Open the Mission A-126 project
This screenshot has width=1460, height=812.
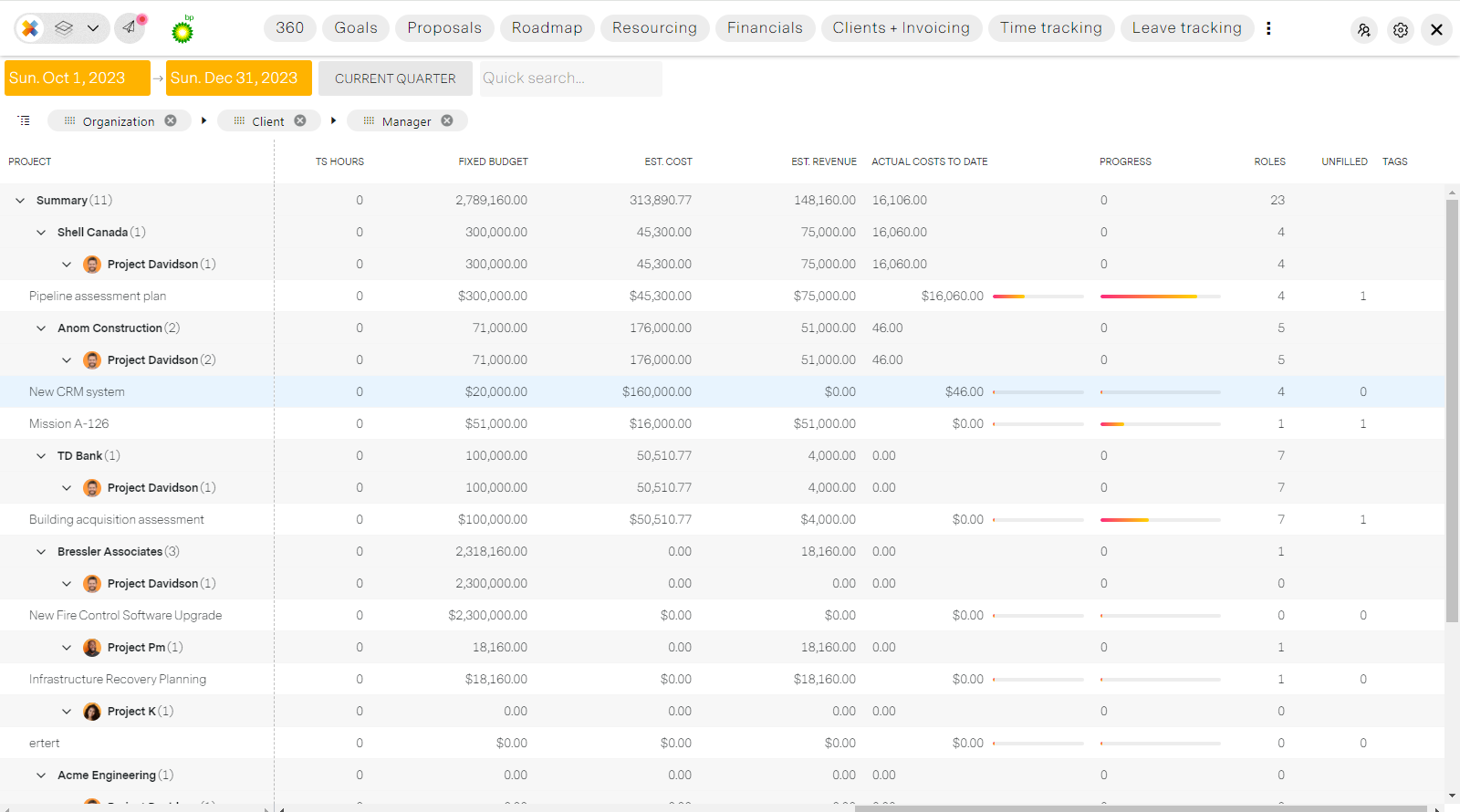pyautogui.click(x=69, y=424)
